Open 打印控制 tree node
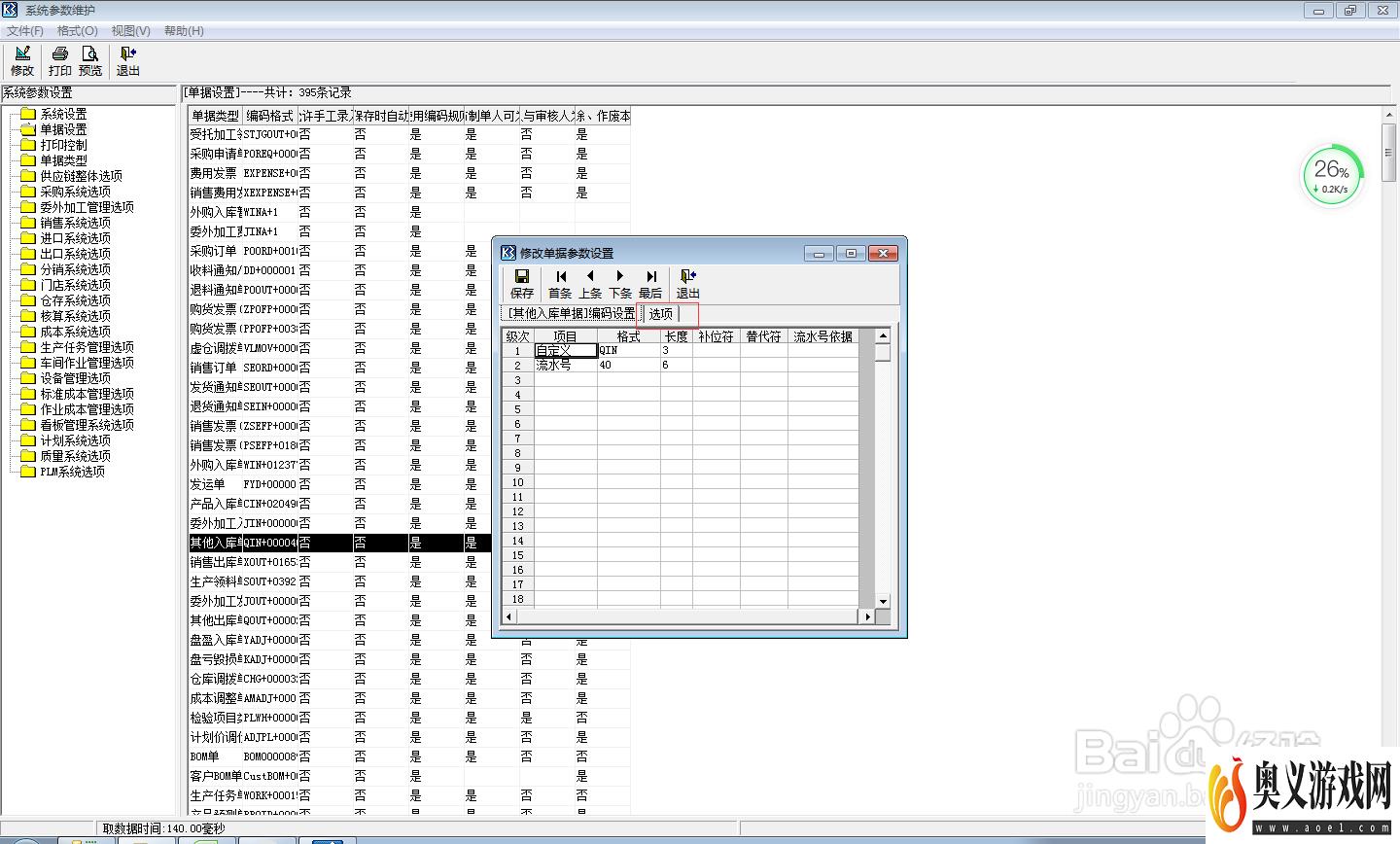 point(63,145)
